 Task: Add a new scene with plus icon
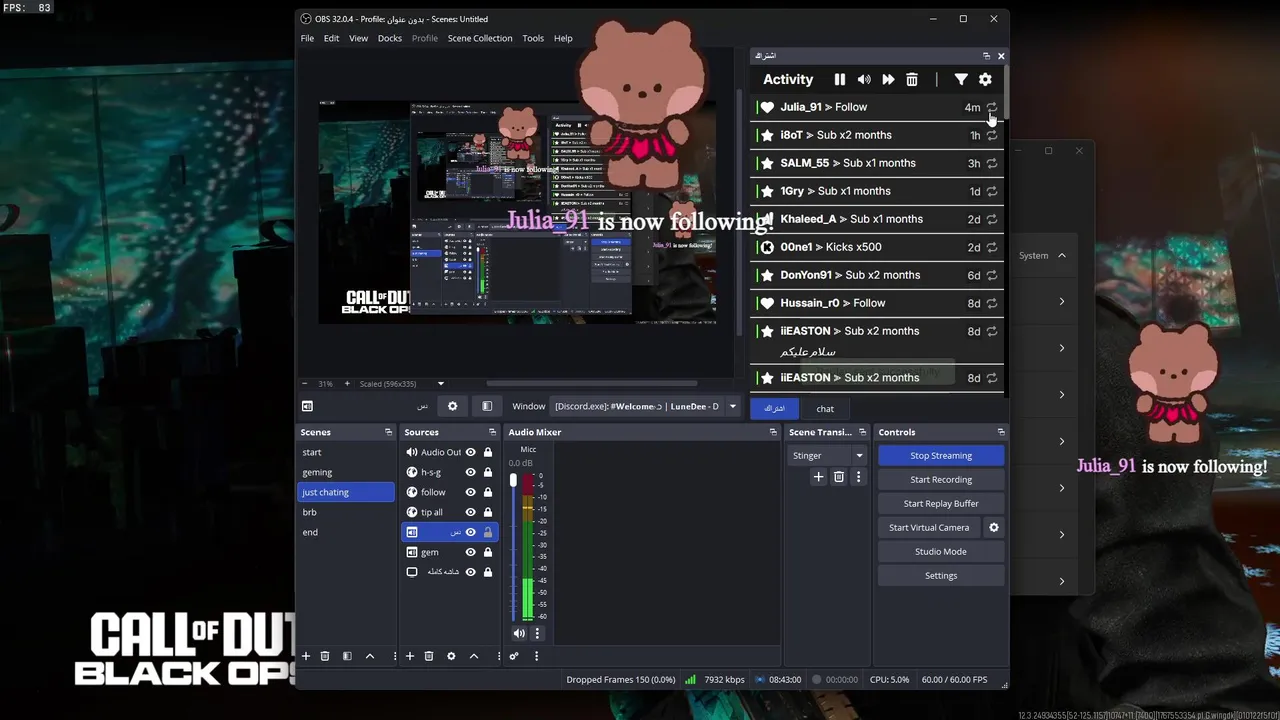pyautogui.click(x=306, y=656)
